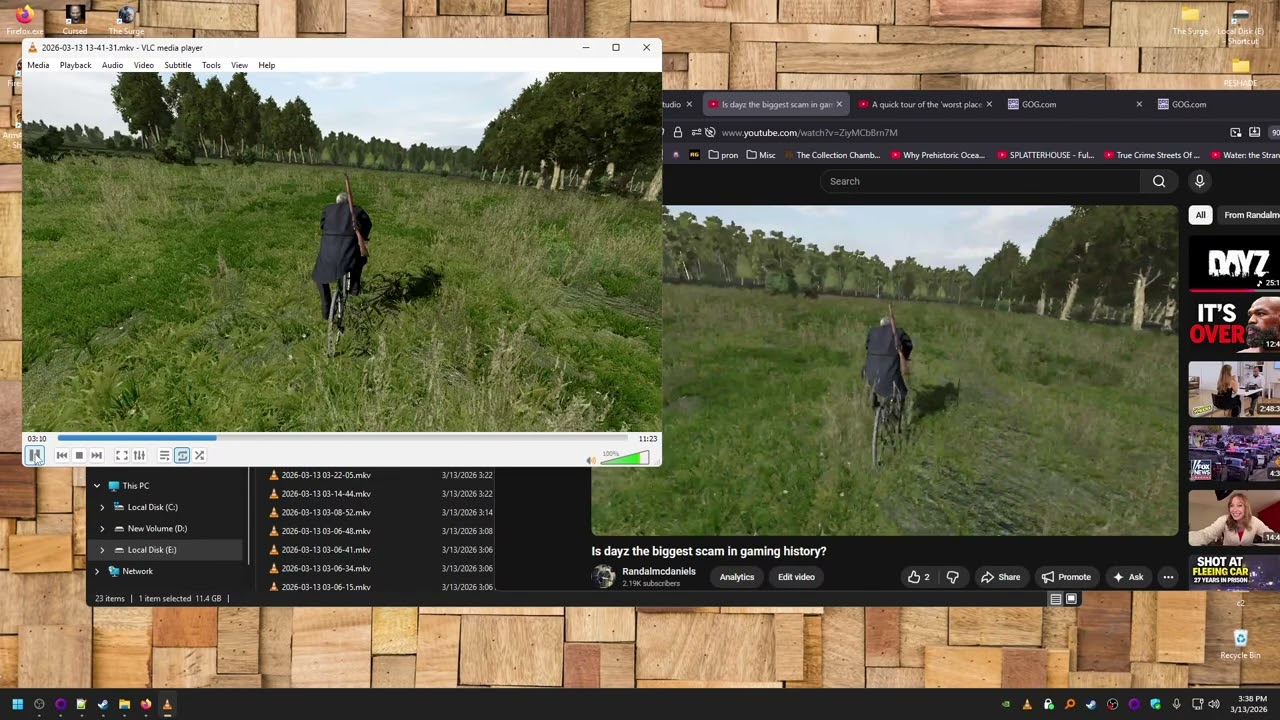Skip to next media in VLC
This screenshot has width=1280, height=720.
[x=96, y=455]
